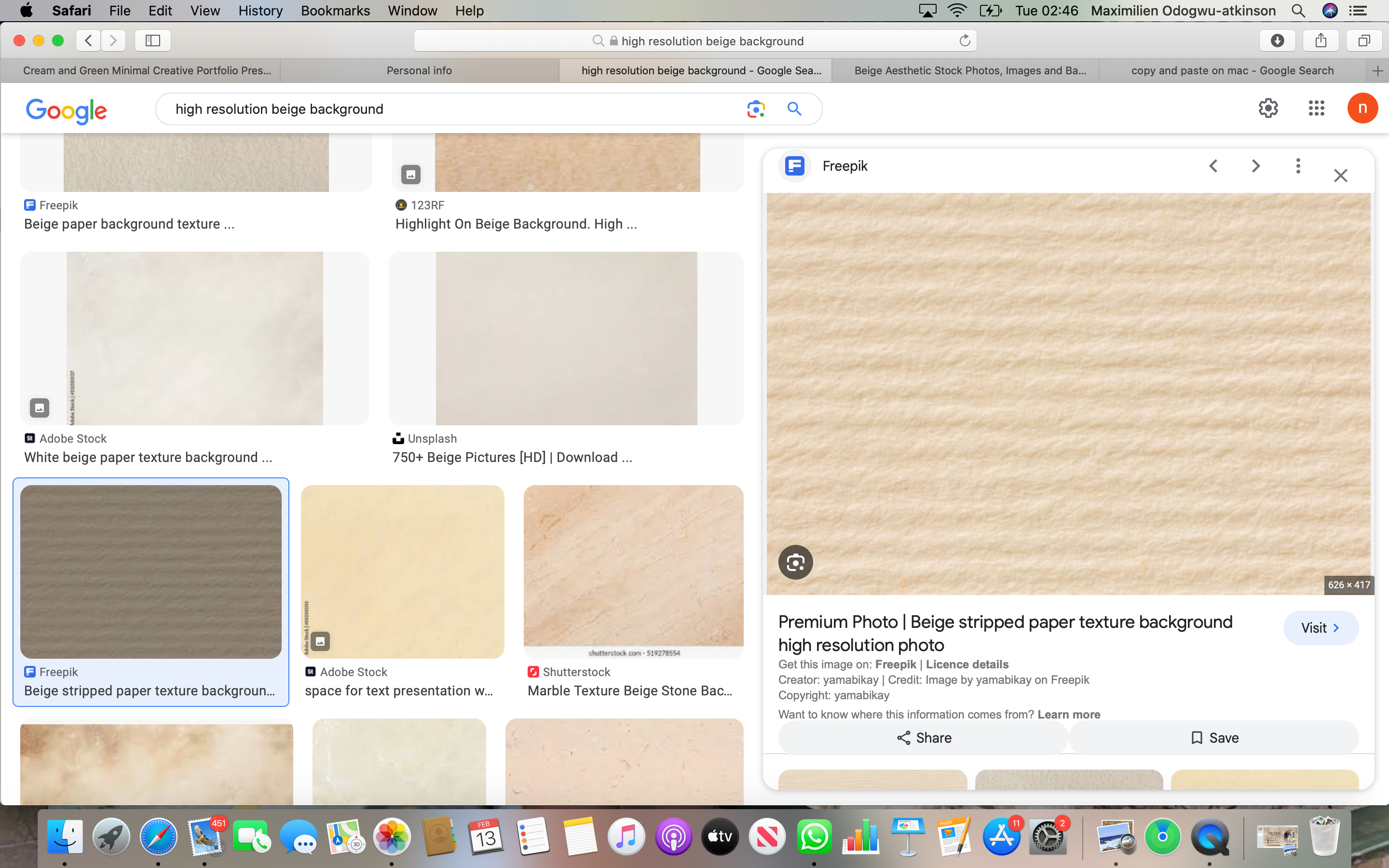This screenshot has width=1389, height=868.
Task: Select the Marble Texture Beige Stone thumbnail
Action: (633, 572)
